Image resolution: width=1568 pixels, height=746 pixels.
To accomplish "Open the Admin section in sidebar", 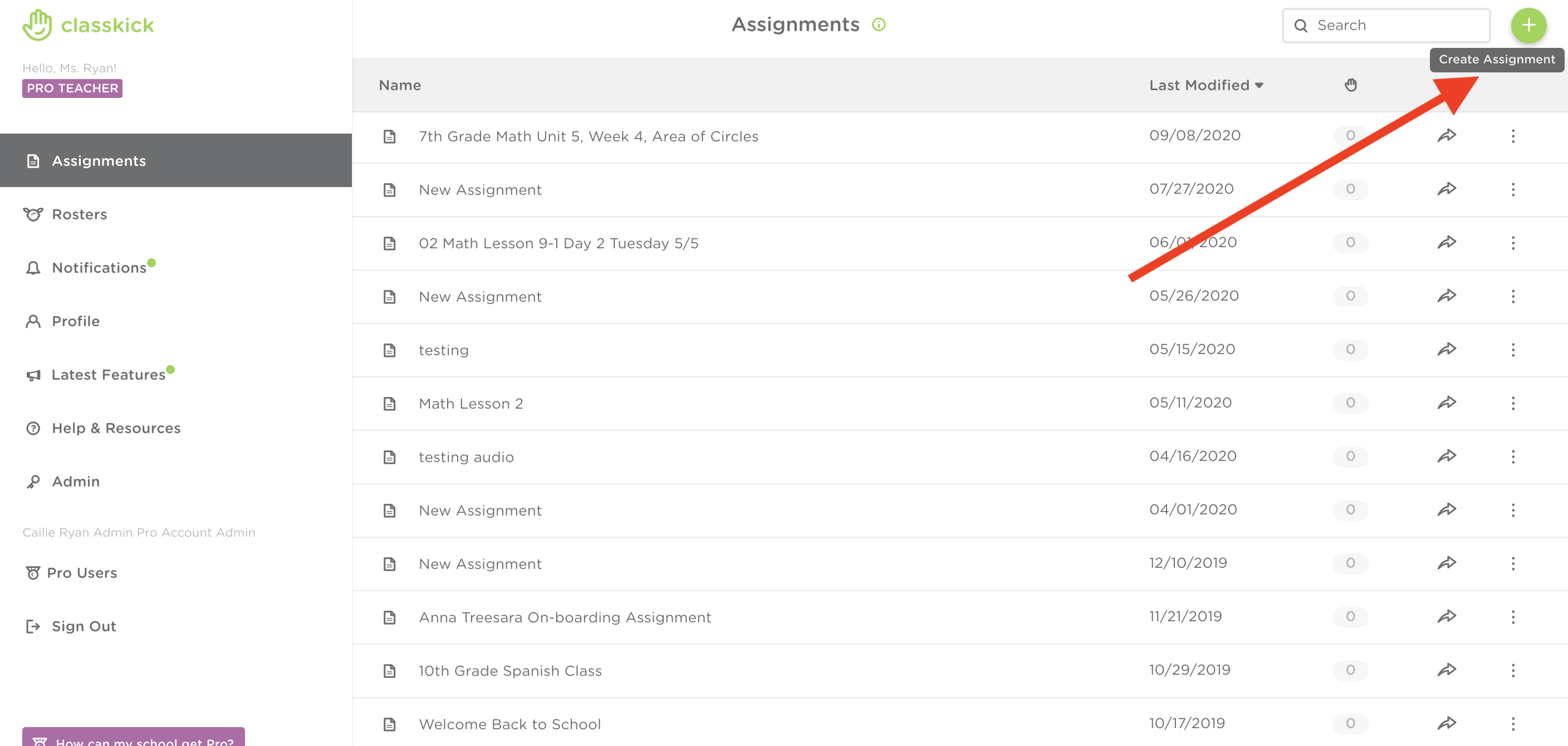I will 75,481.
